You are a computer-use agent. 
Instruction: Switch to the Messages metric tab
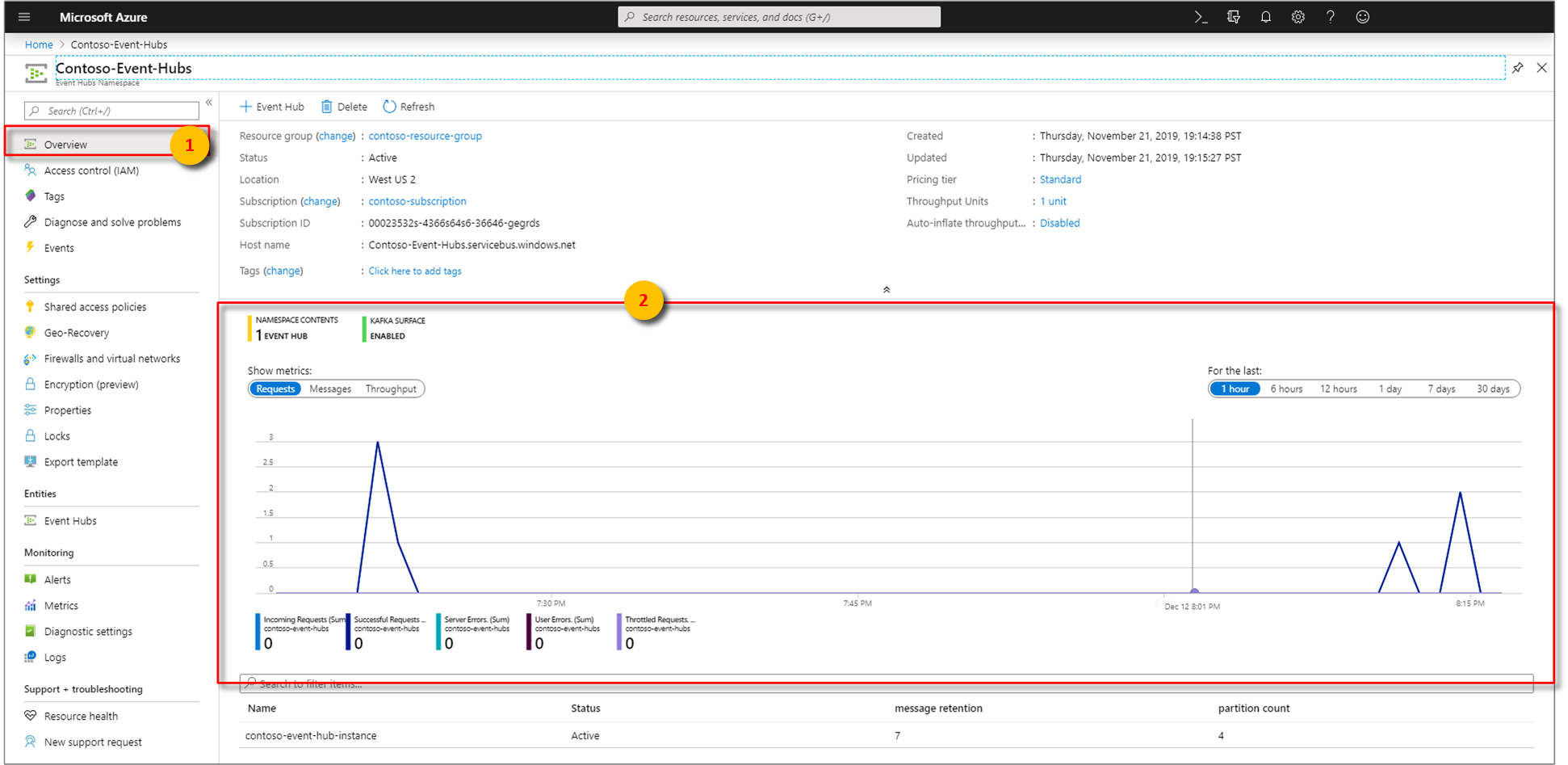coord(329,389)
